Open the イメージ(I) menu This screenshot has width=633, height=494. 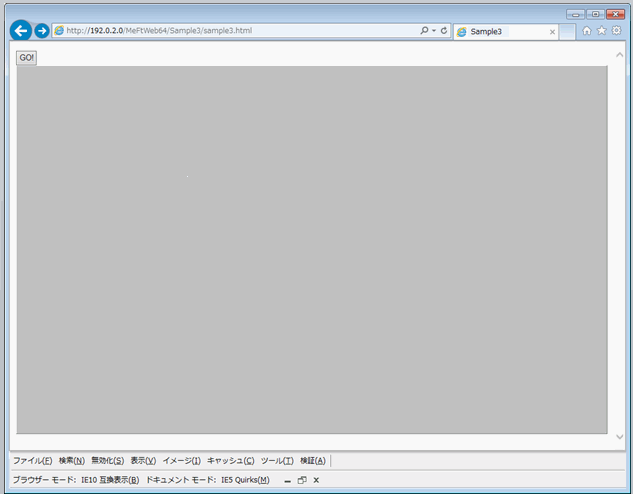pos(182,461)
